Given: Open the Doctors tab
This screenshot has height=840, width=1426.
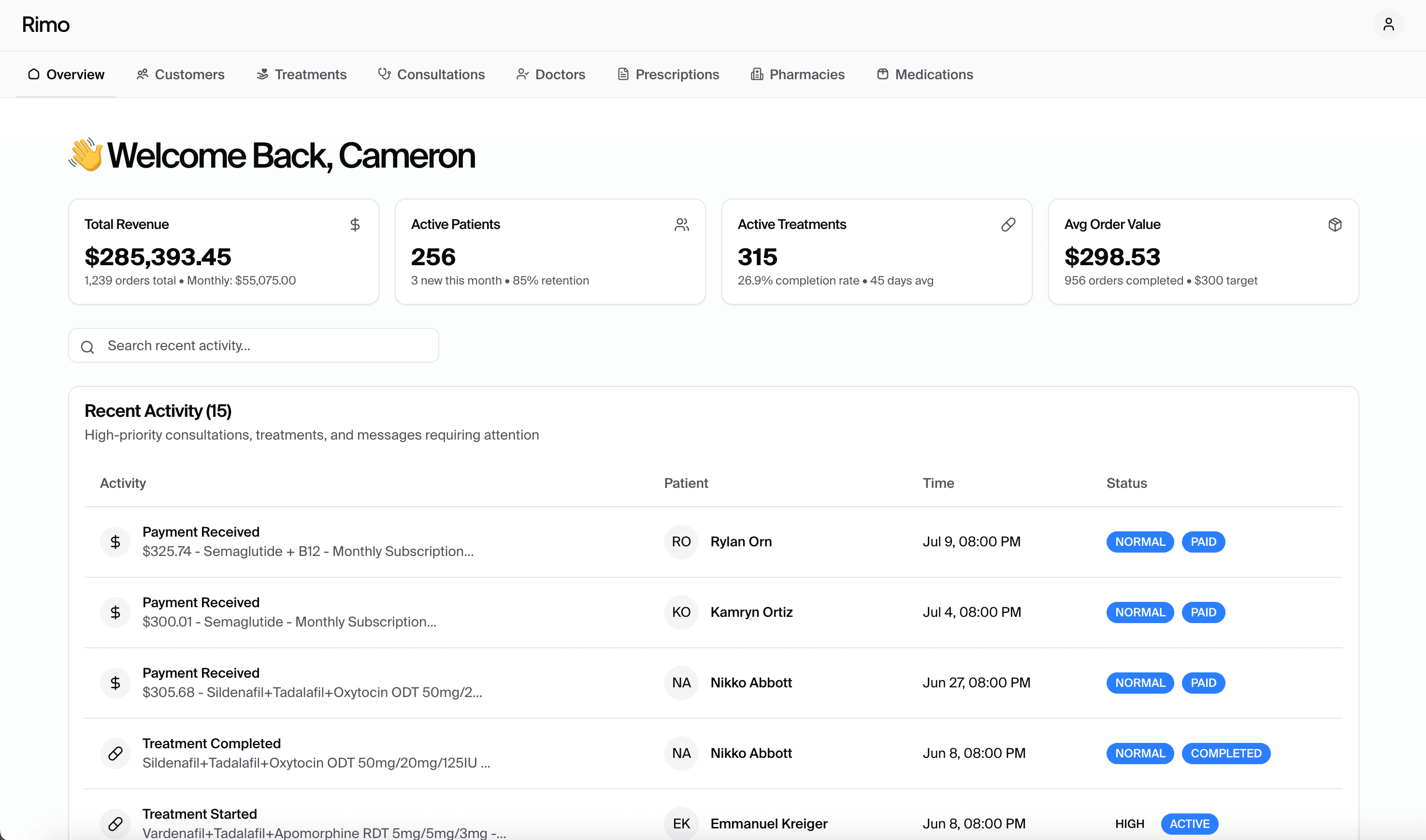Looking at the screenshot, I should [x=551, y=74].
